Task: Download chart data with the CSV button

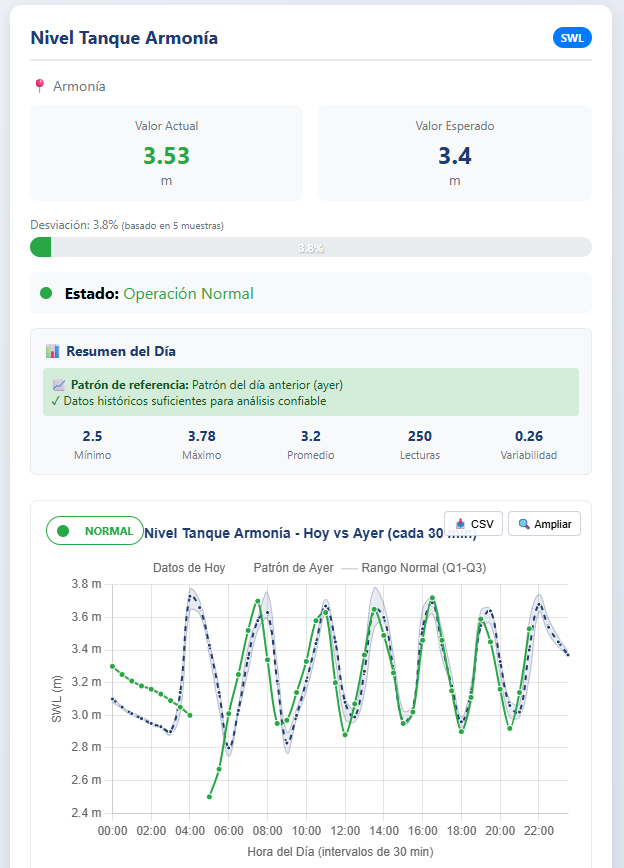Action: [474, 524]
